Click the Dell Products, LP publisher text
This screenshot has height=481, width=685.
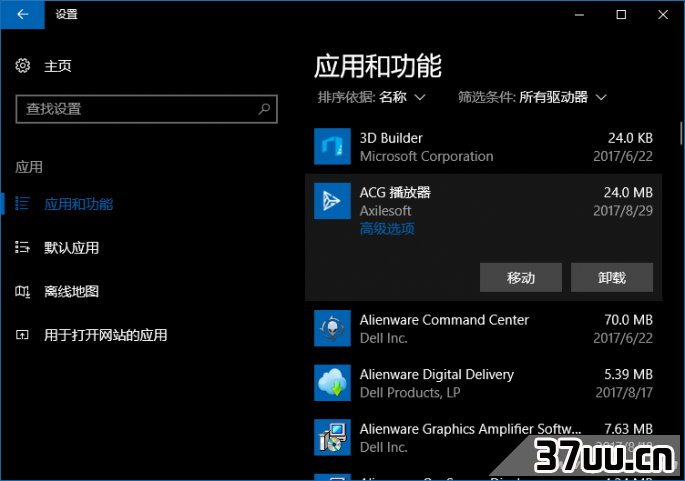tap(410, 393)
